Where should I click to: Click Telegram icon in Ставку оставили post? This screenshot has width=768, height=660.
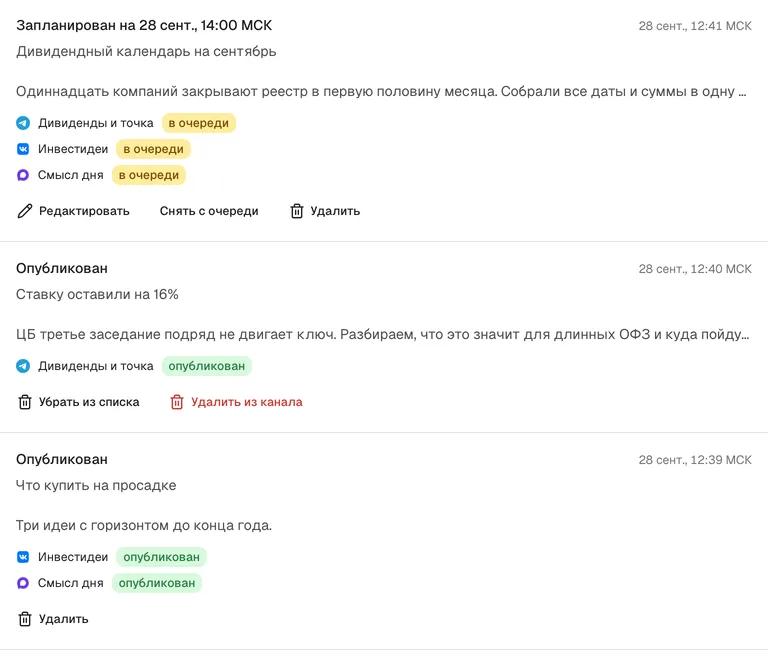tap(23, 366)
